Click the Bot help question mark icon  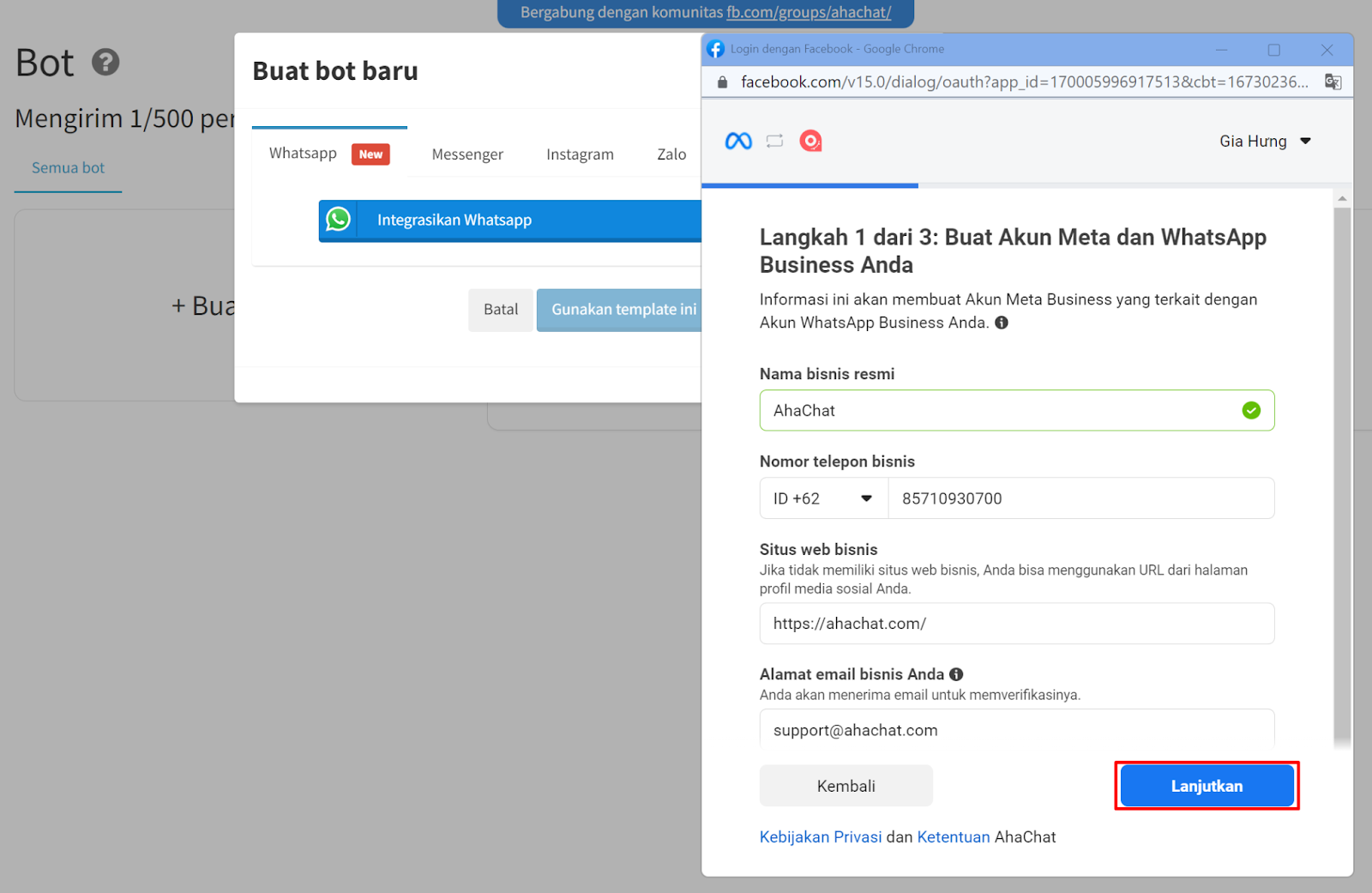(x=105, y=62)
